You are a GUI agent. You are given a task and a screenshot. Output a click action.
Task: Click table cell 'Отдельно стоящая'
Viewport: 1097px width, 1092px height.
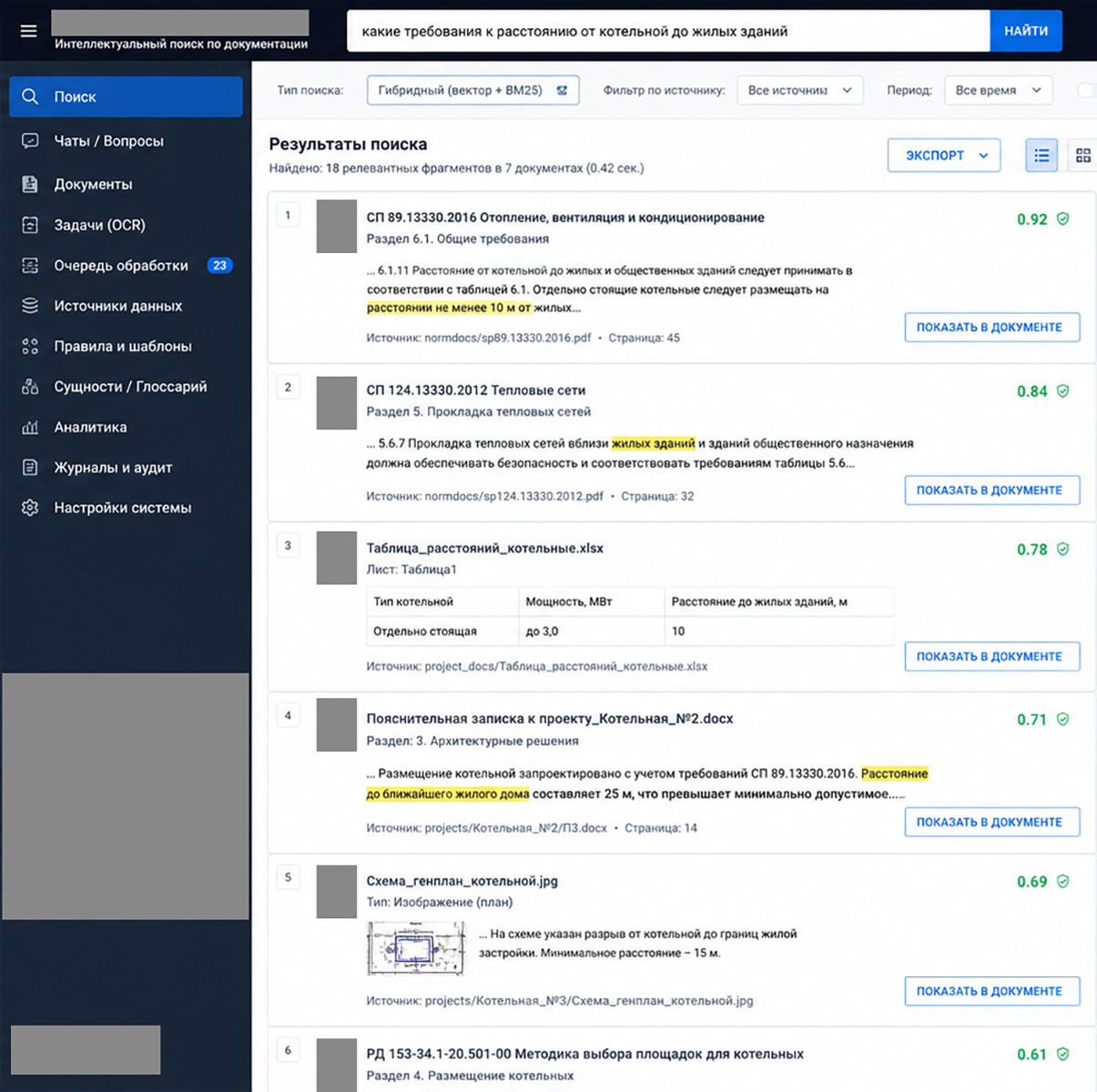442,631
